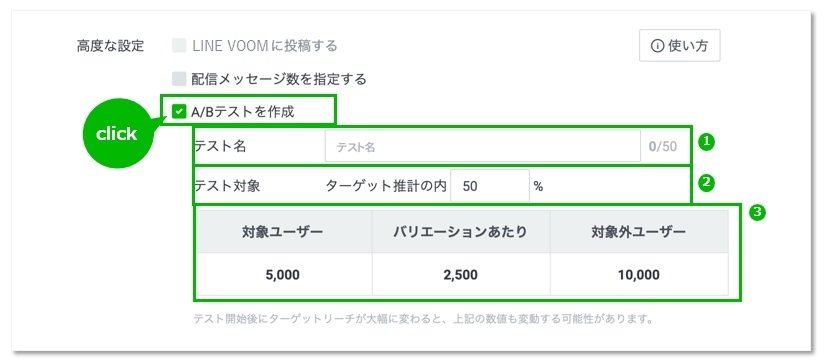Click the 10,000 table value
The width and height of the screenshot is (824, 362).
point(639,275)
